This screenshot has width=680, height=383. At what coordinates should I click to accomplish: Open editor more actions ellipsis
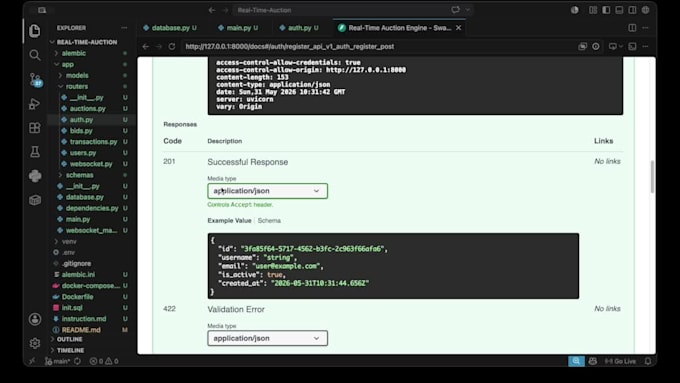click(645, 28)
